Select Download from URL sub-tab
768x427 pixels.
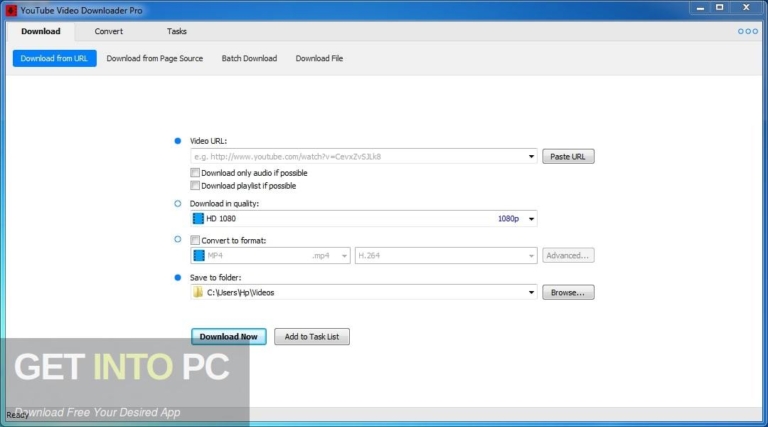[54, 58]
